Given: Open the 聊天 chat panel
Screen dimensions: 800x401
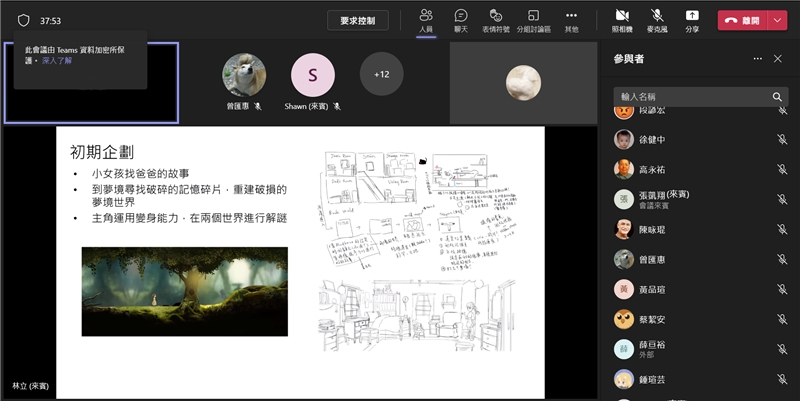Looking at the screenshot, I should [x=460, y=20].
